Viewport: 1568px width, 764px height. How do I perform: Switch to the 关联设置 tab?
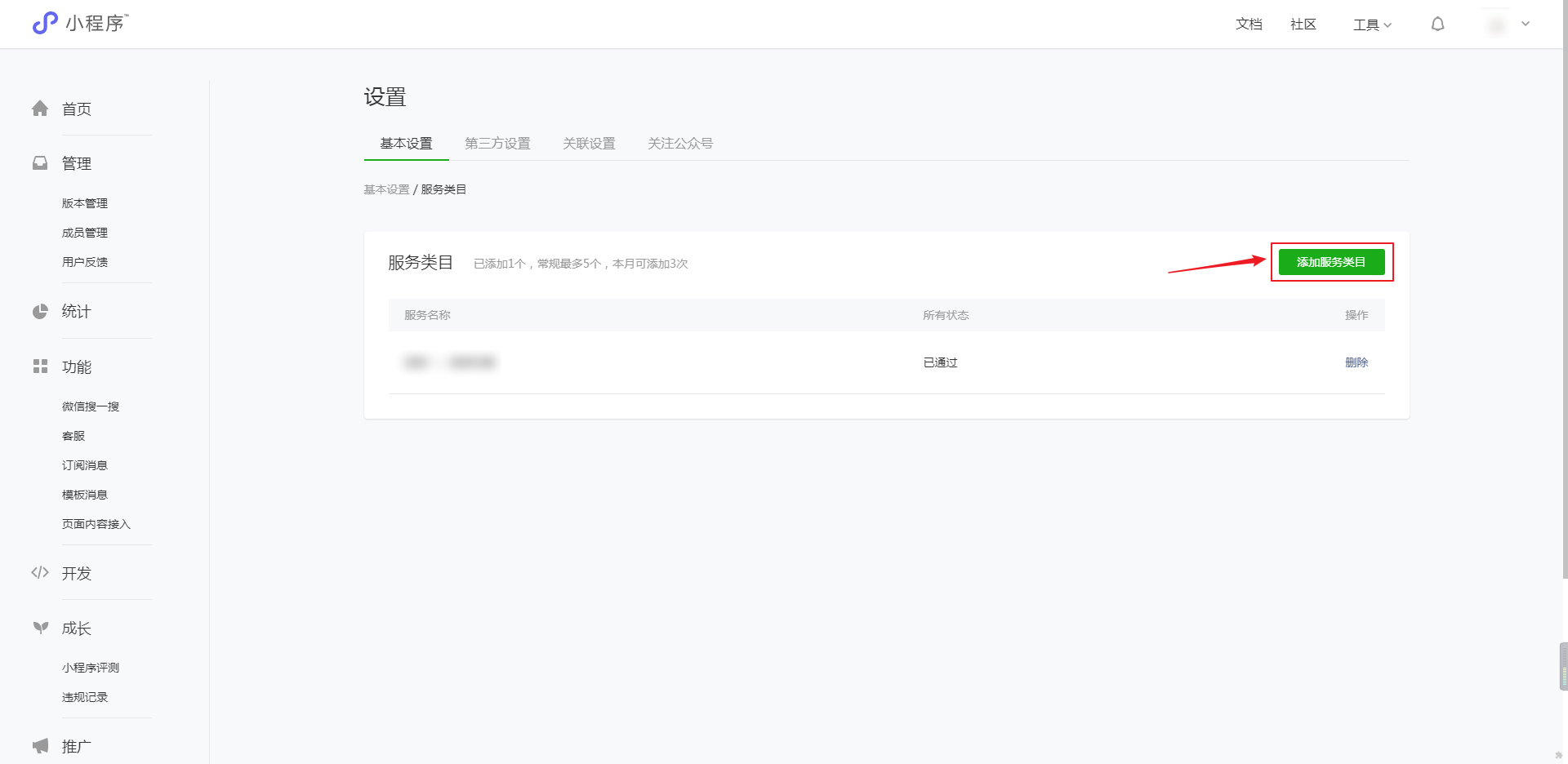[x=589, y=144]
